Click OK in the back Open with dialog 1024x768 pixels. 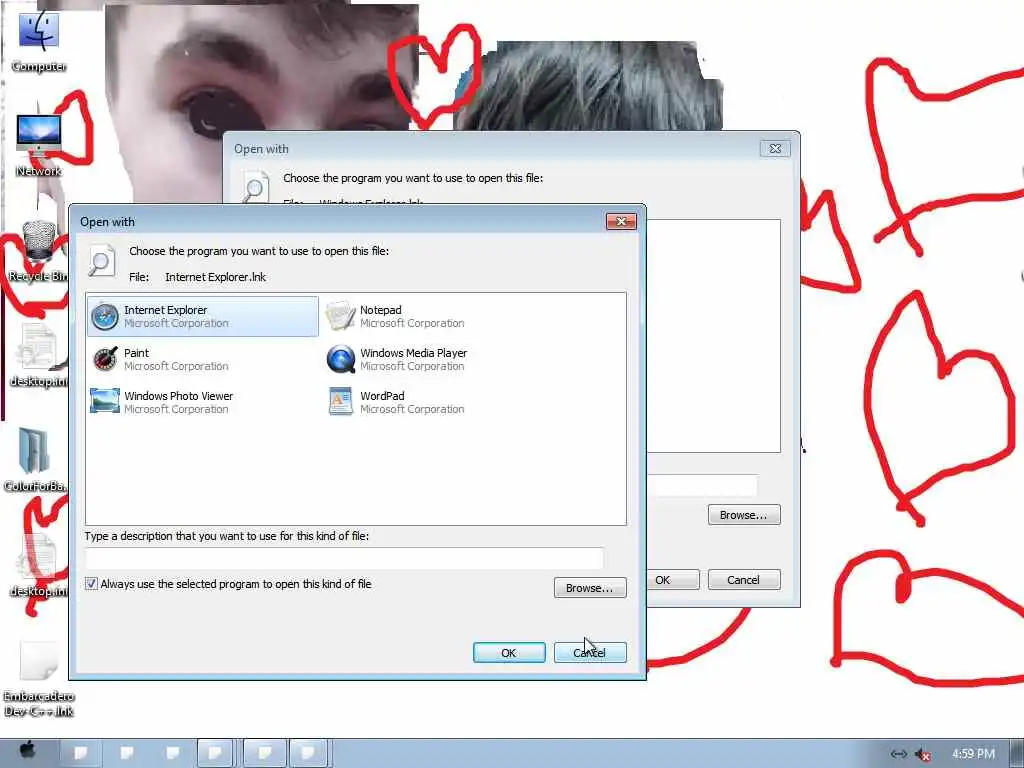(x=673, y=580)
